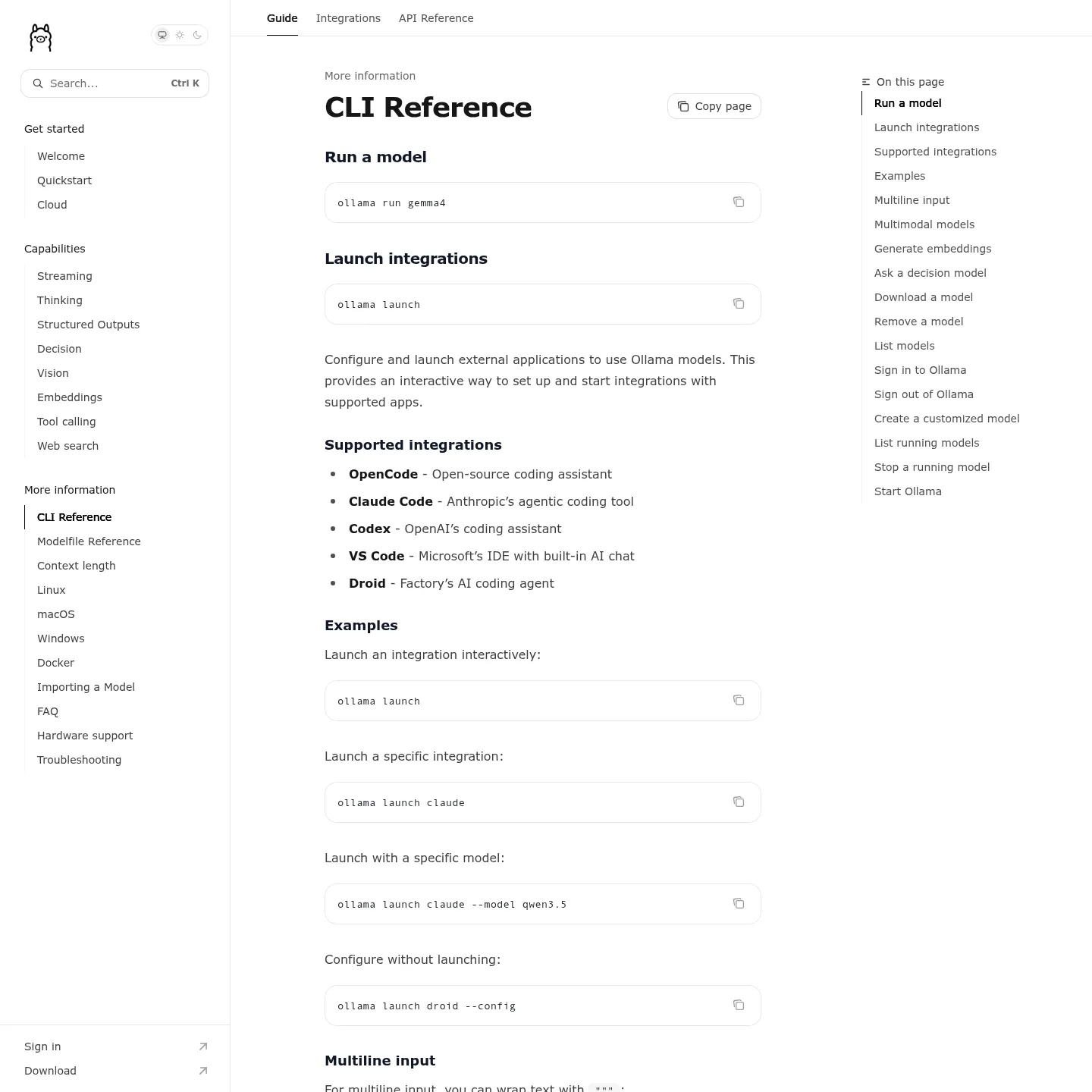Open the Tool calling page
Viewport: 1092px width, 1092px height.
[x=66, y=422]
